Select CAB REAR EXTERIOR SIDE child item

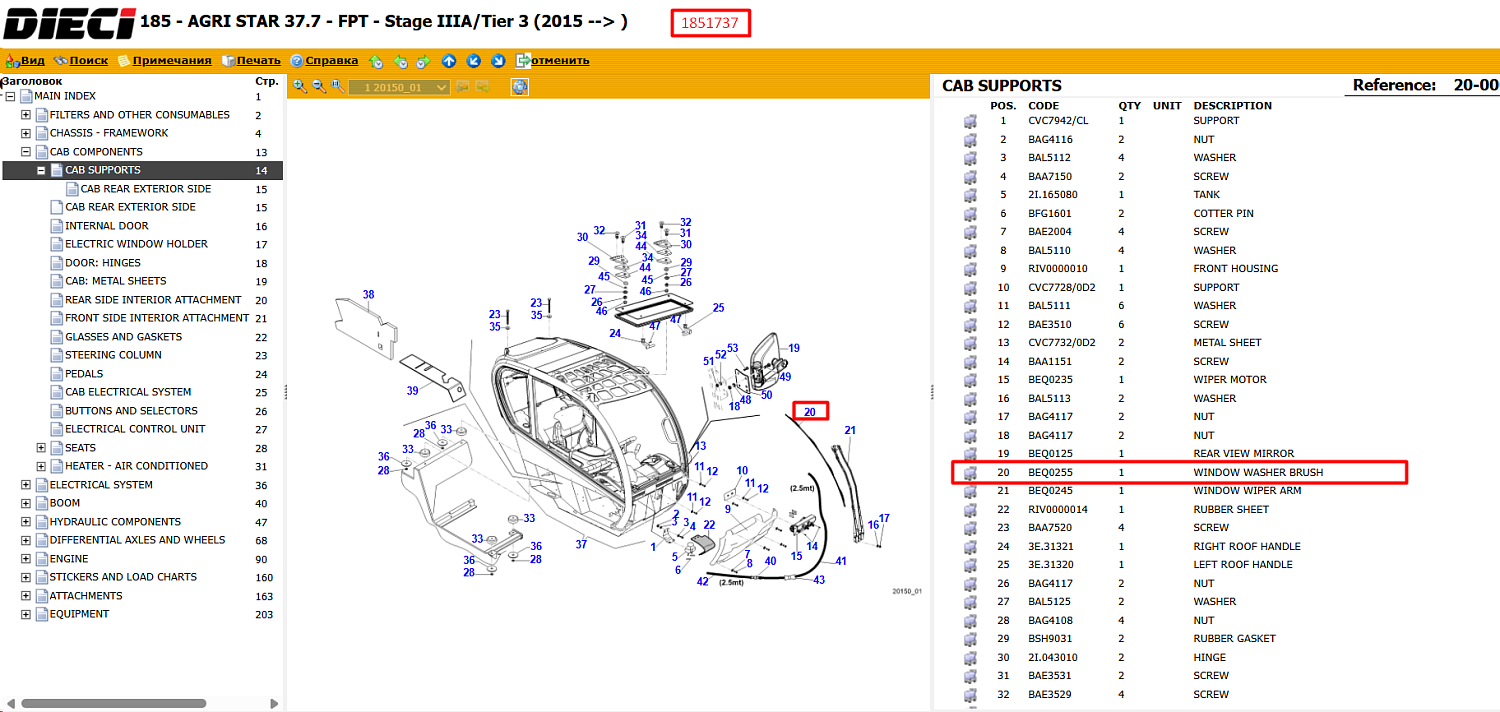(x=146, y=189)
